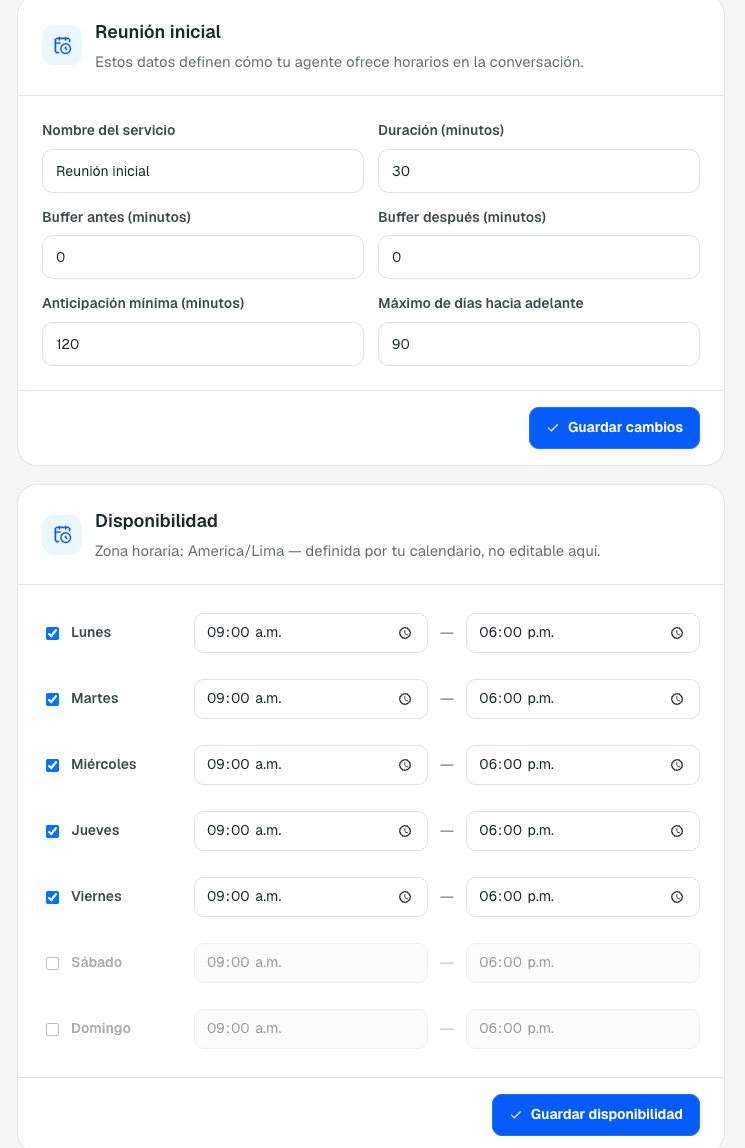Click Miércoles end time 06:00 p.m. field
The width and height of the screenshot is (745, 1148).
pyautogui.click(x=583, y=764)
